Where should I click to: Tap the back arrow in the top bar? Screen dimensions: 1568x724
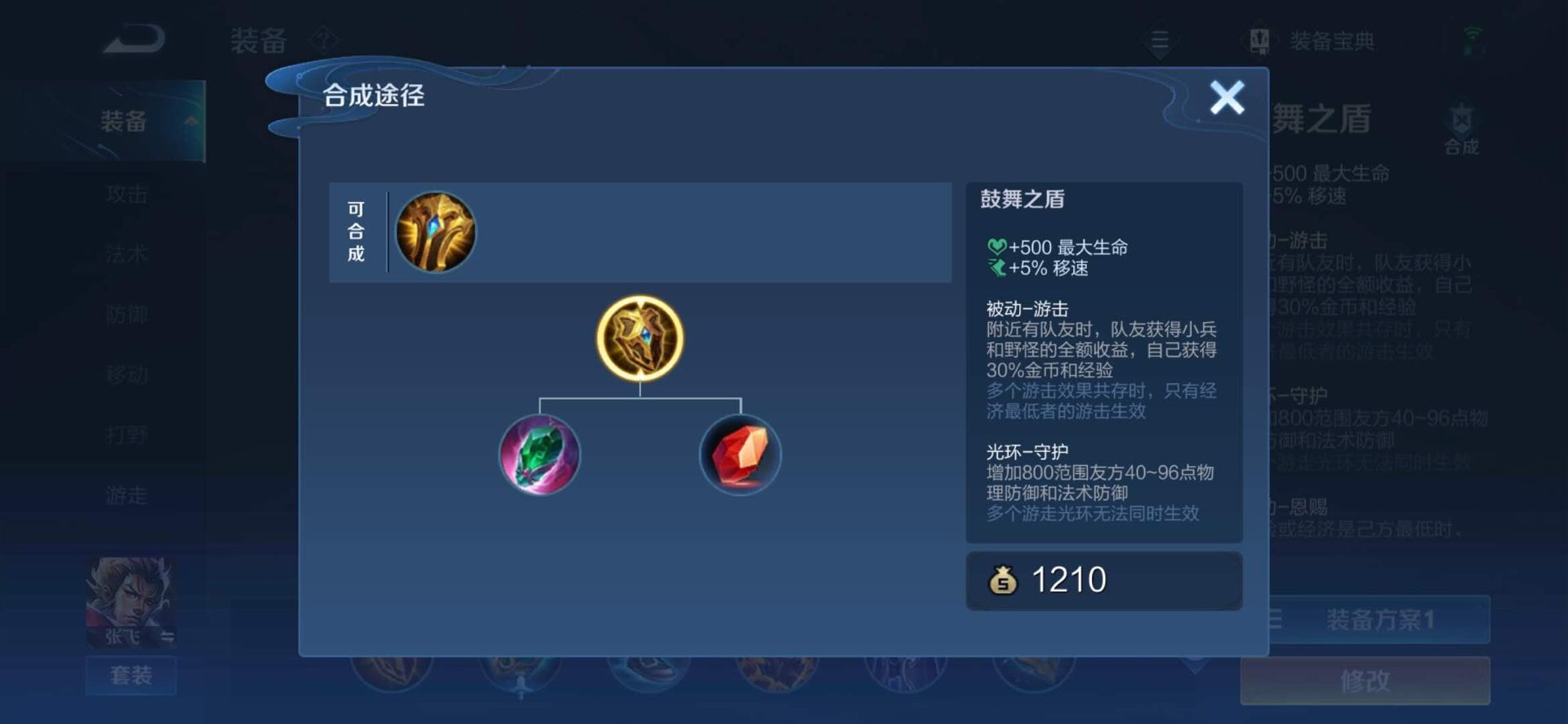point(134,39)
